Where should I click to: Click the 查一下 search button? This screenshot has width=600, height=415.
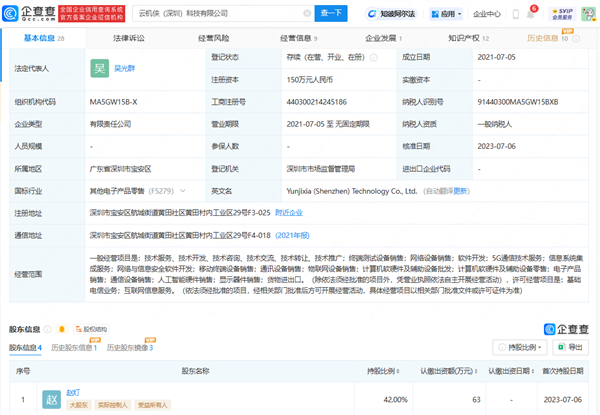331,13
